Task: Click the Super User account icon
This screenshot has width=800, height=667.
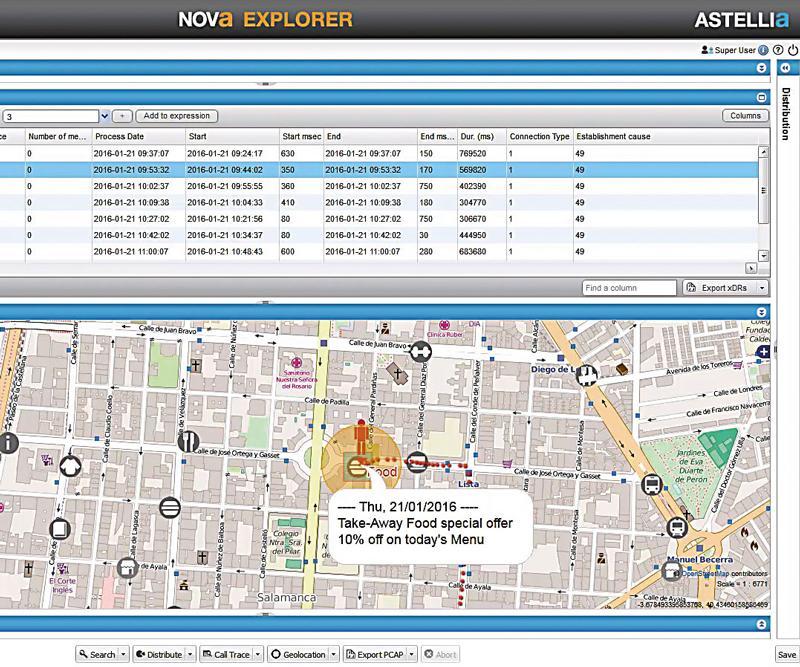Action: click(707, 50)
